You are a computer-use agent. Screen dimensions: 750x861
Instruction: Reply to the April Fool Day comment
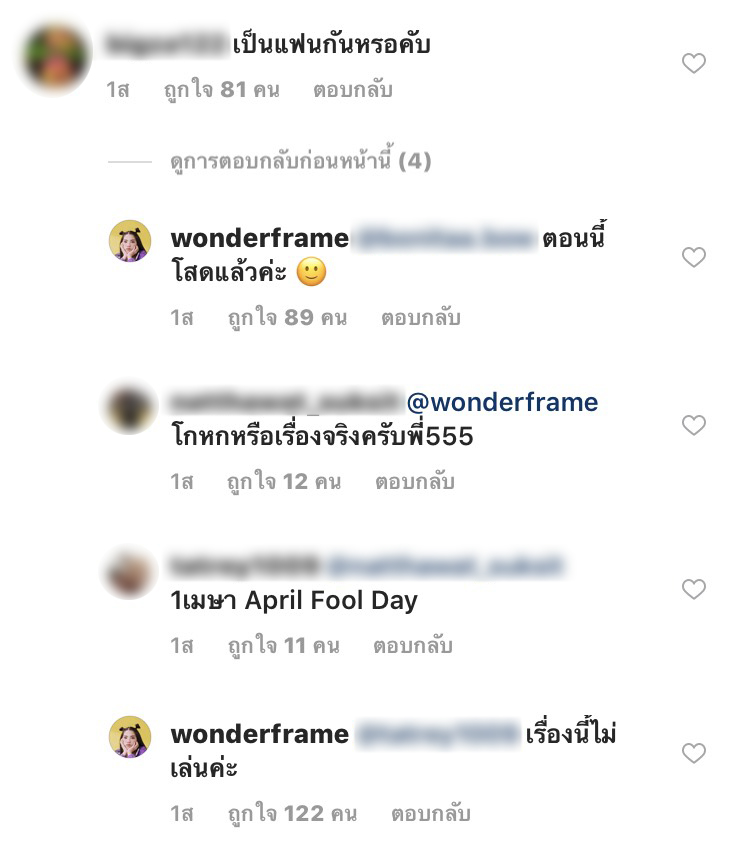pyautogui.click(x=413, y=645)
